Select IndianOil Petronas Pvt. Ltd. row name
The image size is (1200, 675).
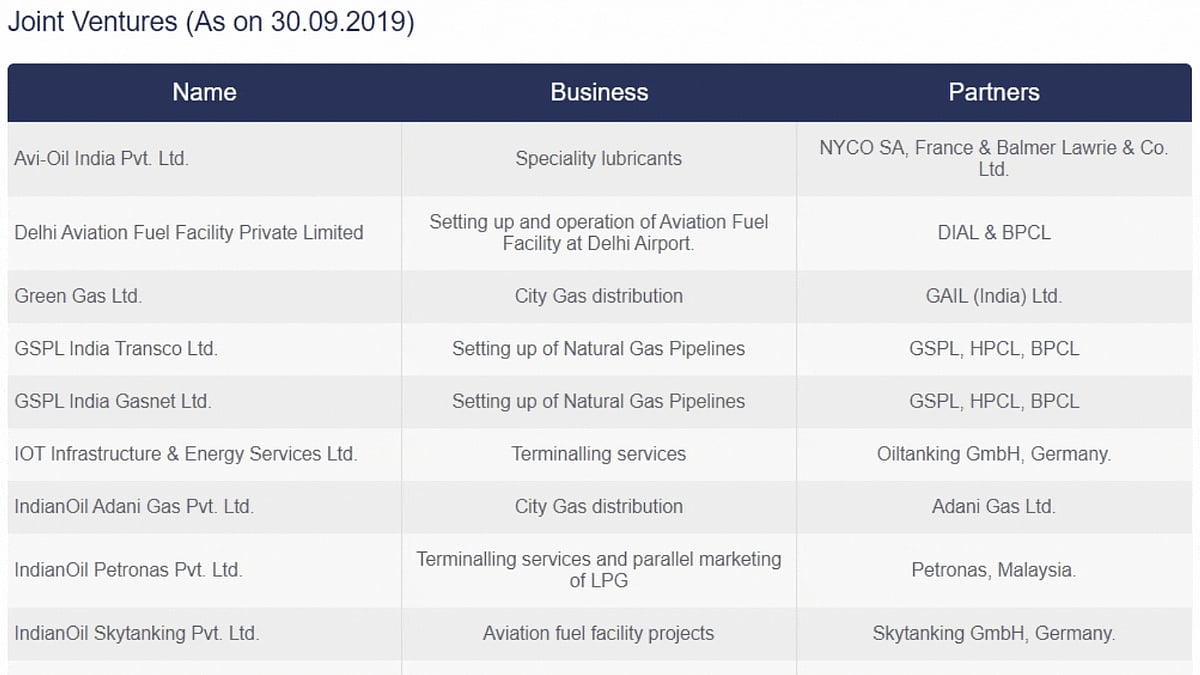[128, 570]
